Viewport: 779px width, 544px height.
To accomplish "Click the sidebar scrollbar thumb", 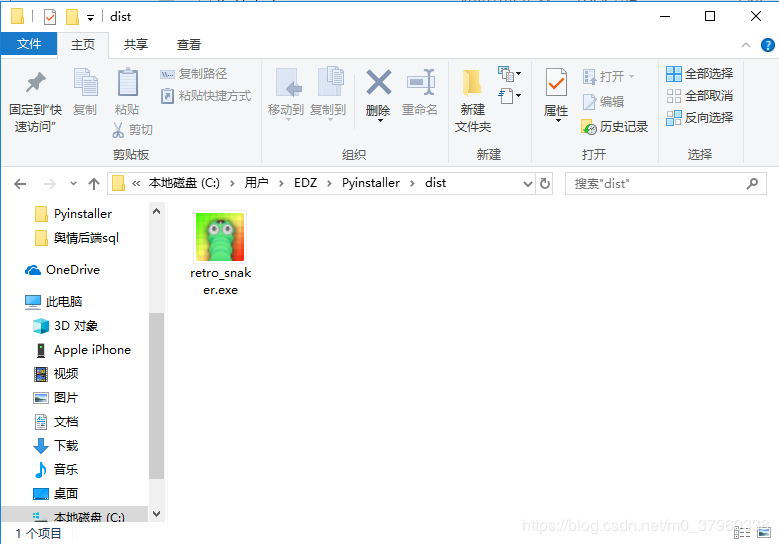I will coord(156,396).
